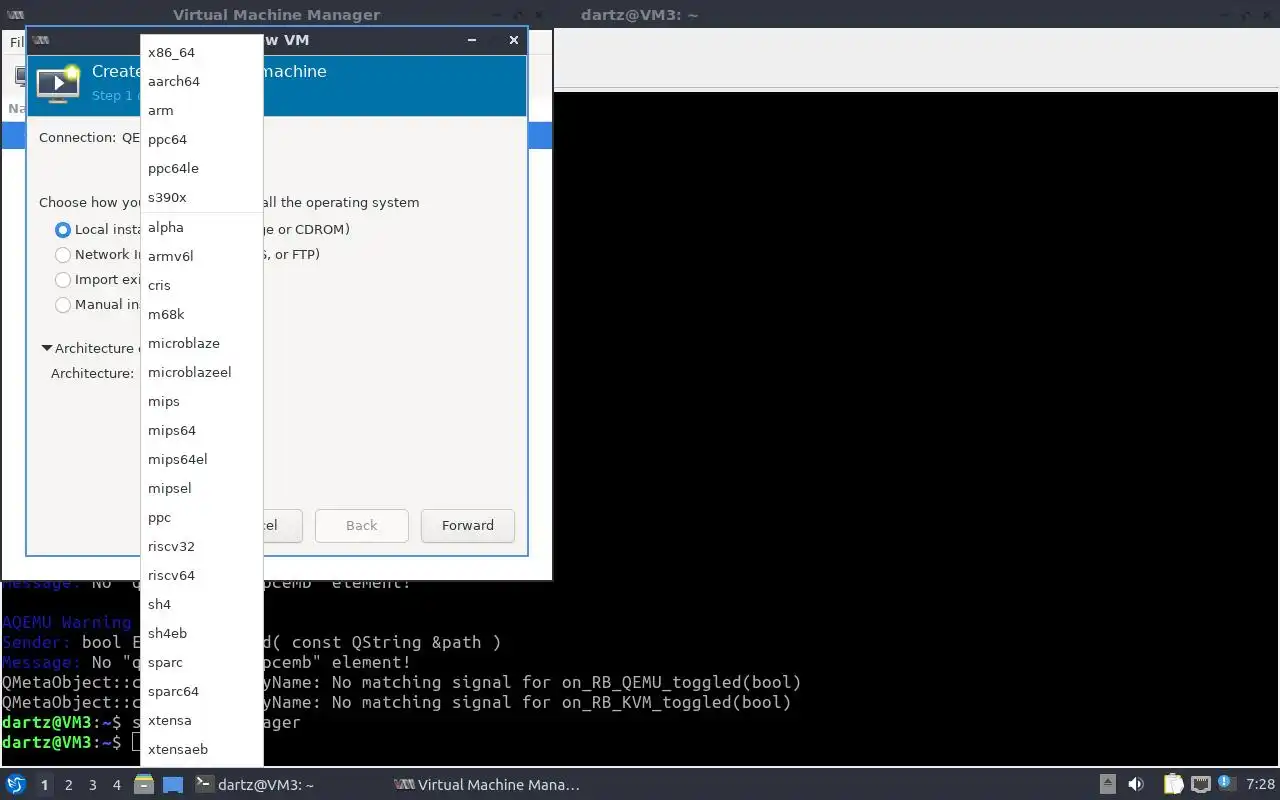Select xtensaeb architecture entry
1280x800 pixels.
pos(202,749)
